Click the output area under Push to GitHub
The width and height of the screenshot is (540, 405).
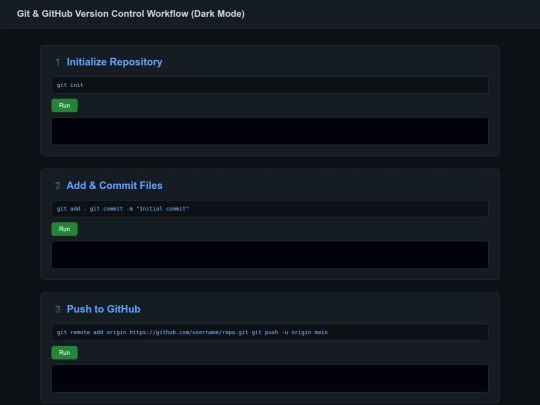(x=270, y=378)
